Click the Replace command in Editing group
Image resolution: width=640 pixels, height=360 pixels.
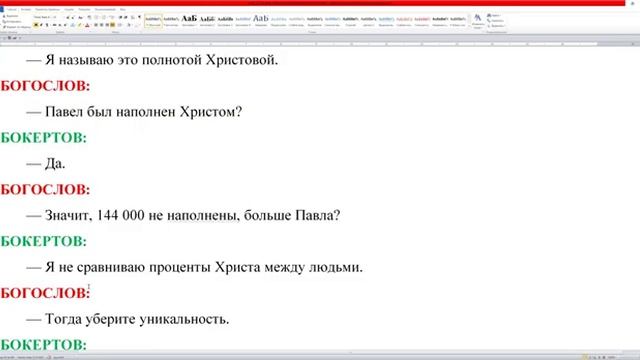(496, 20)
